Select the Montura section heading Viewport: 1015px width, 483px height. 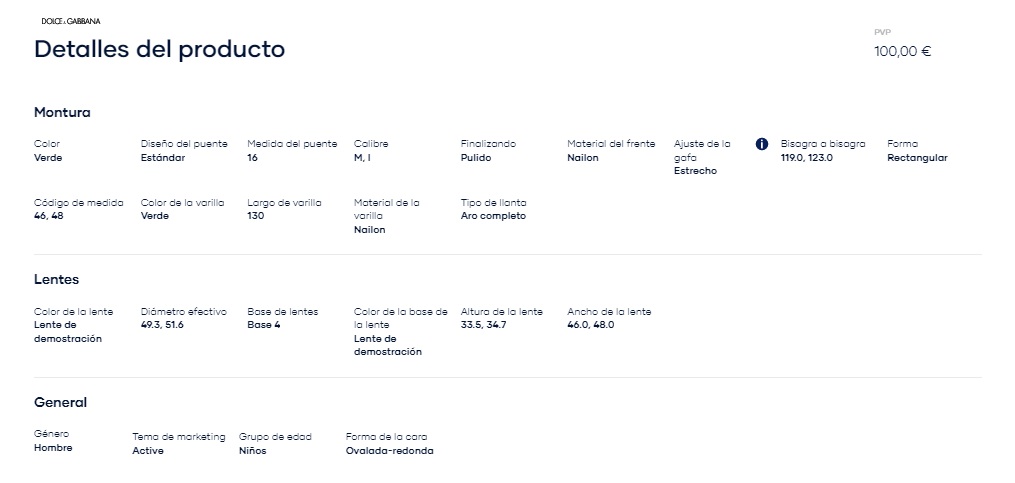coord(62,113)
